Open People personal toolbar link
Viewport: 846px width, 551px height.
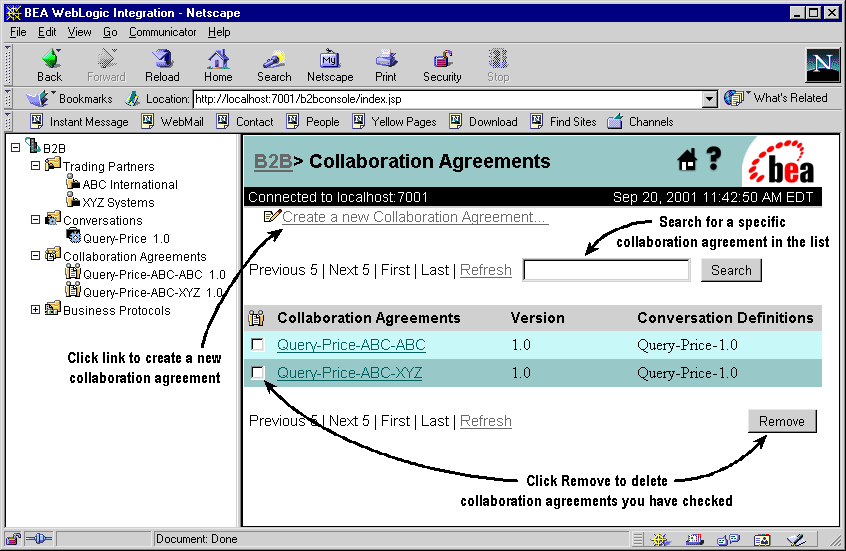click(313, 122)
